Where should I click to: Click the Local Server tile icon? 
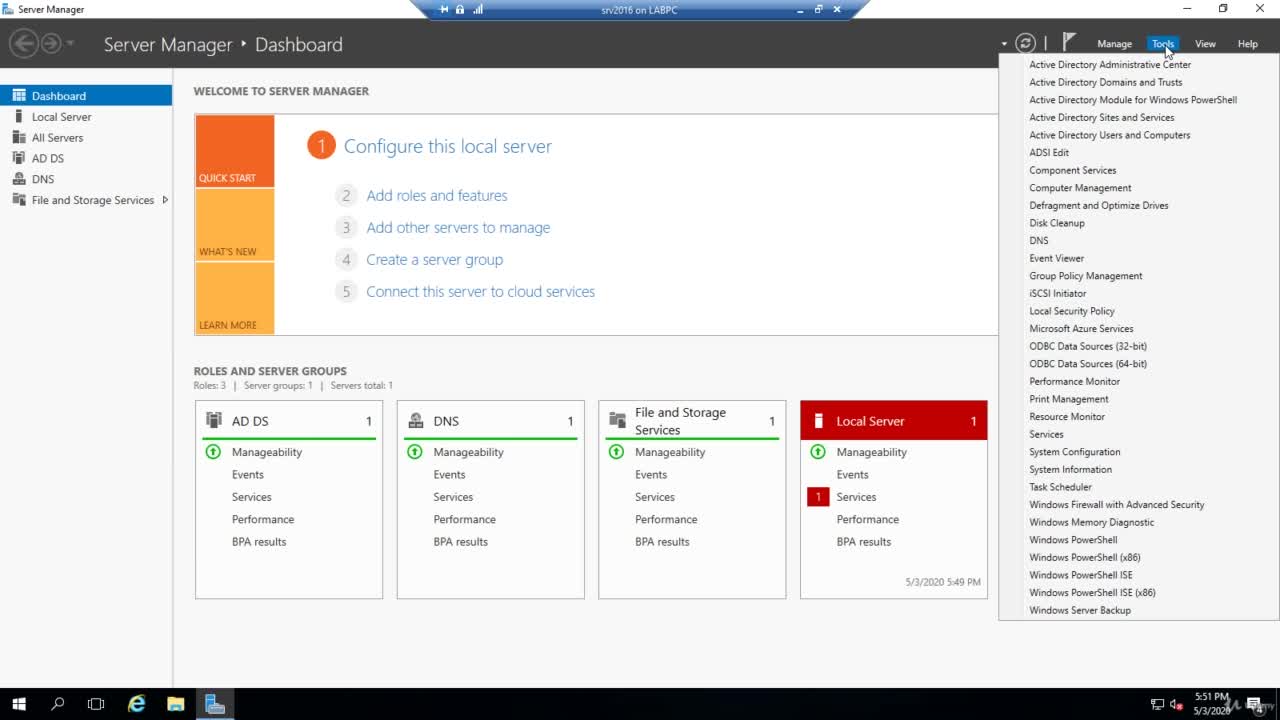coord(819,421)
